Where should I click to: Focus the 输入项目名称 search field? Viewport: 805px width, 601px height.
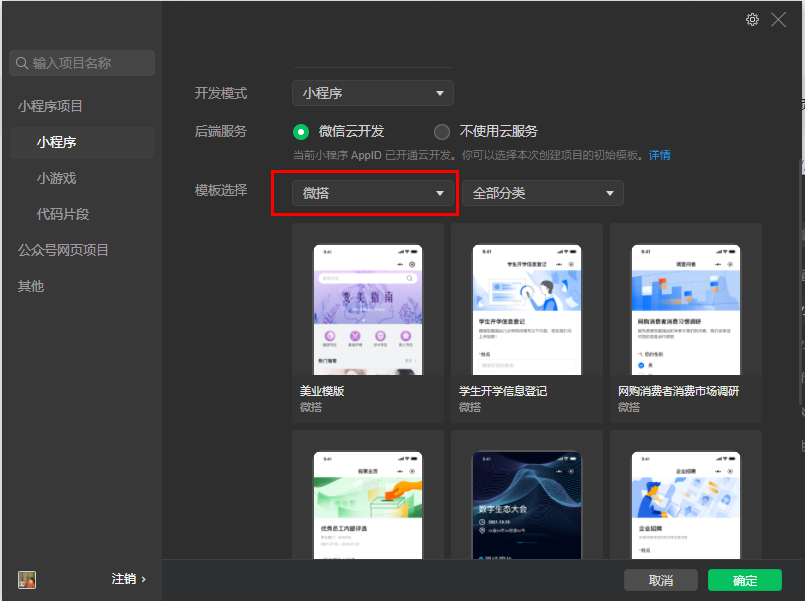[82, 63]
